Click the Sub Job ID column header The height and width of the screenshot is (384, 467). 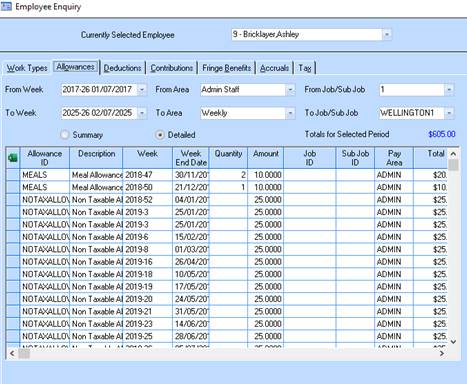coord(355,158)
